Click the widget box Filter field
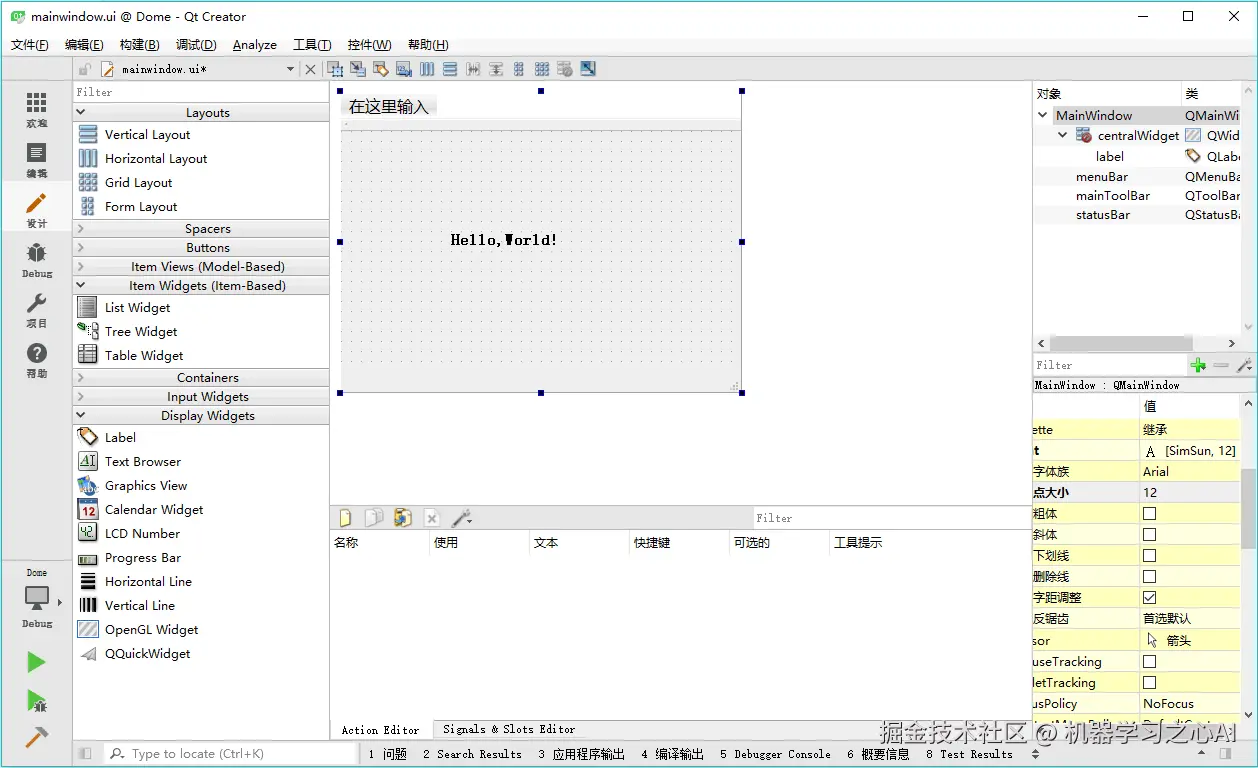This screenshot has height=768, width=1258. [x=201, y=92]
